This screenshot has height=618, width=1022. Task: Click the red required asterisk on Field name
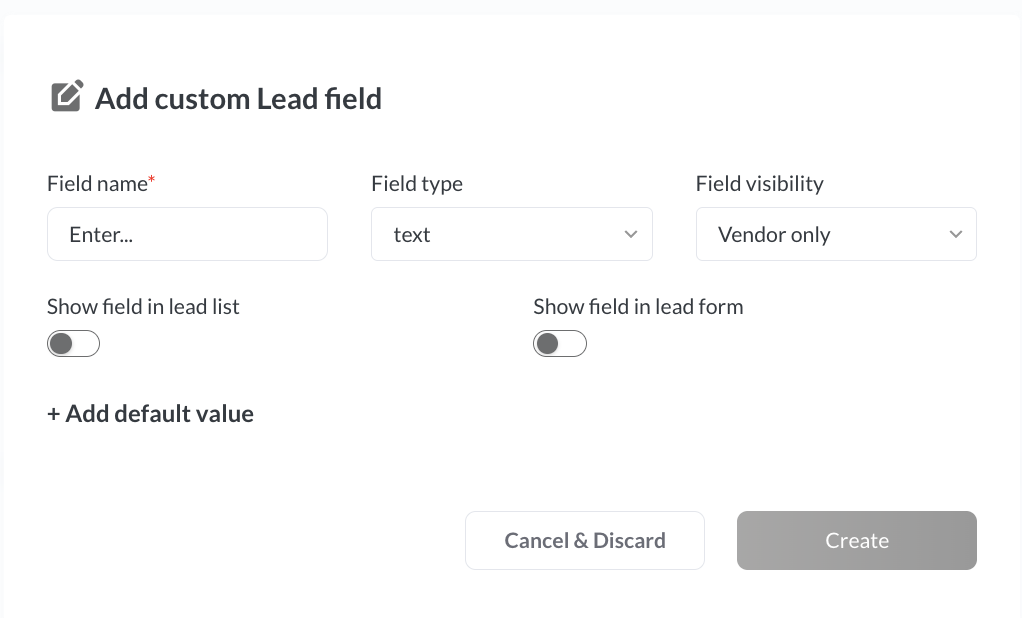(152, 180)
